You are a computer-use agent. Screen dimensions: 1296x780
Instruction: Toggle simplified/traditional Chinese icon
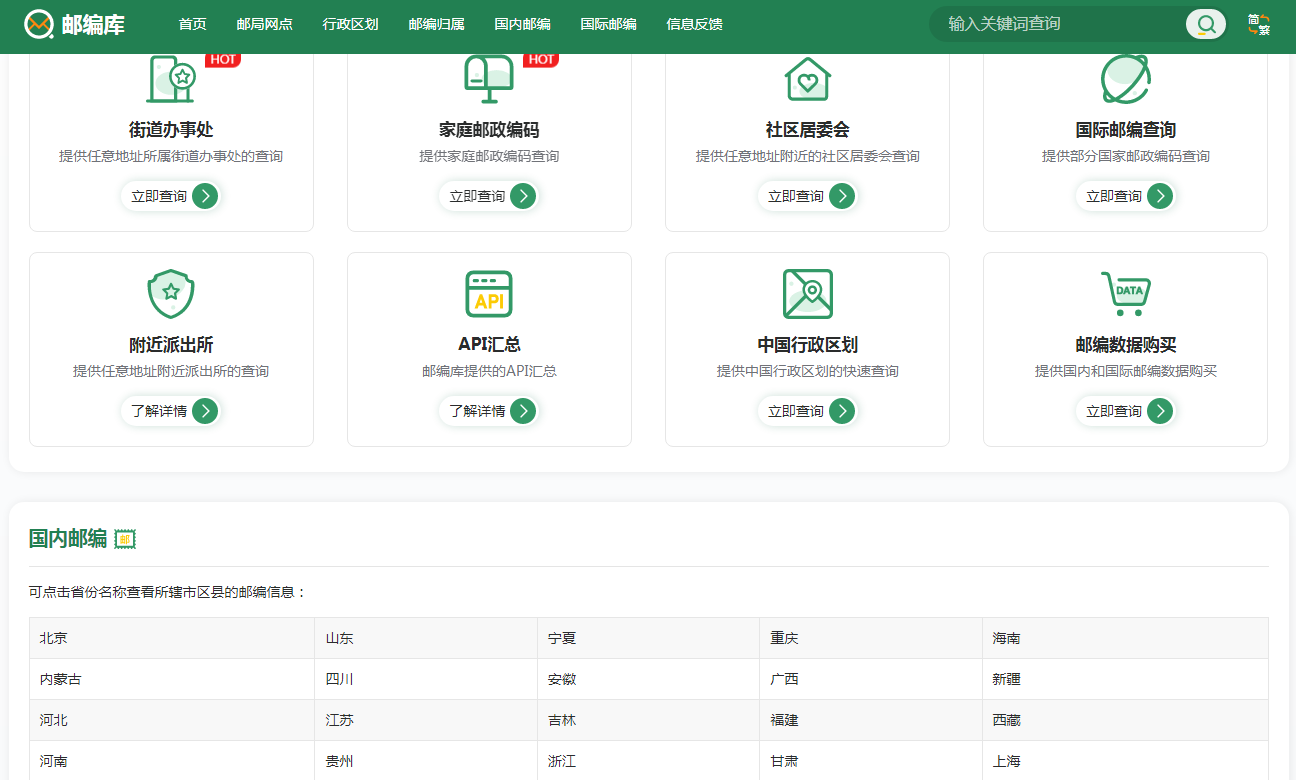click(x=1259, y=25)
